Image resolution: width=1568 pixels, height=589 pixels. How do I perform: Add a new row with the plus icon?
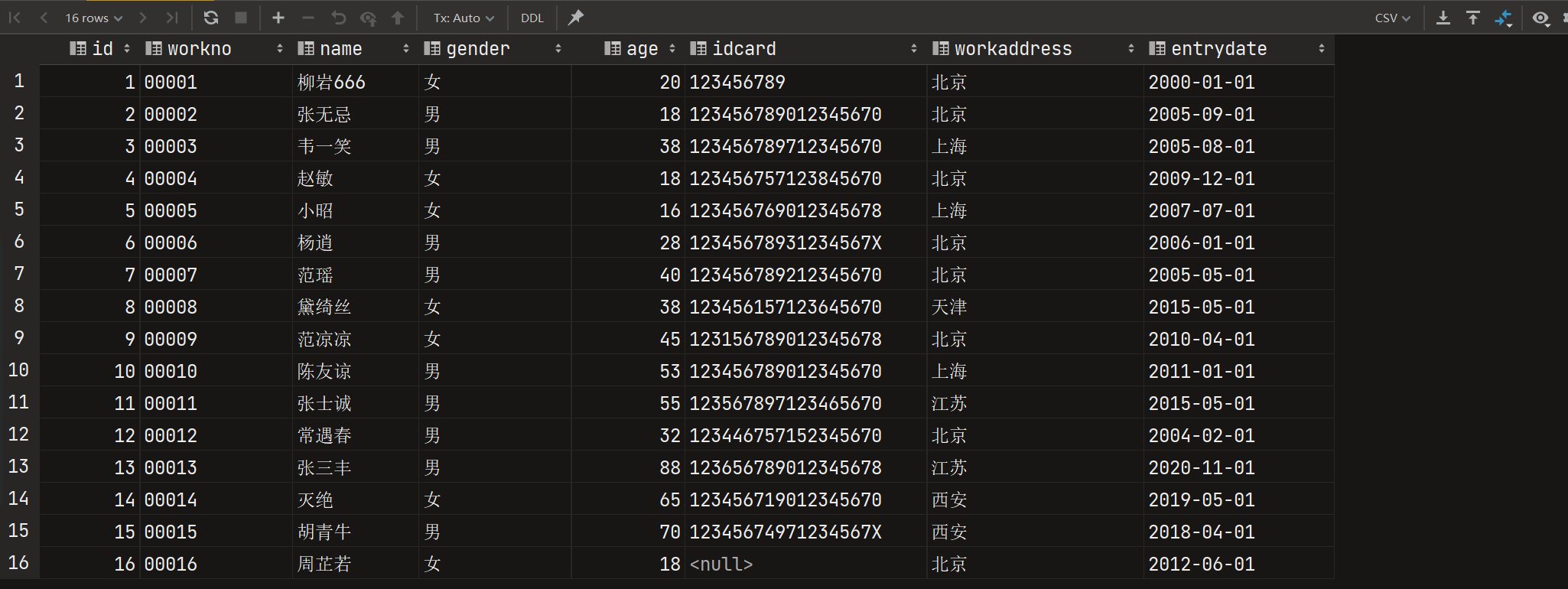pos(278,18)
